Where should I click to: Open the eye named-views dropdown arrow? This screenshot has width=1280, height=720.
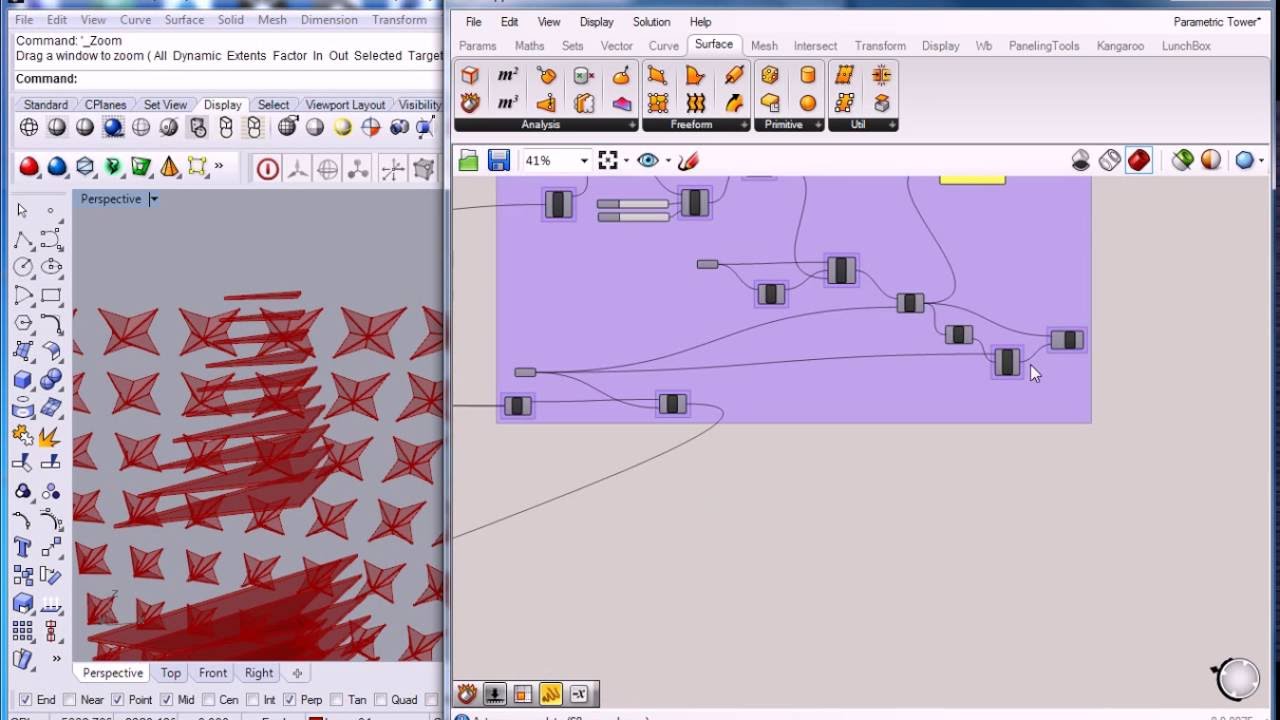tap(667, 160)
